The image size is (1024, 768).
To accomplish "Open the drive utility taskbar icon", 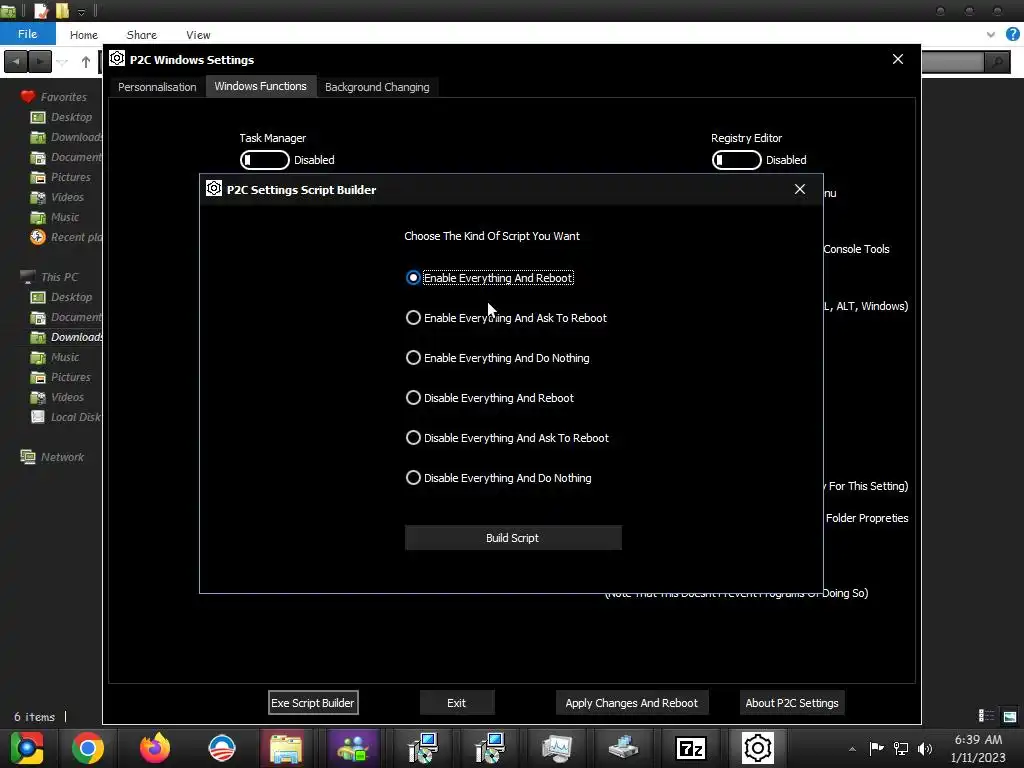I will point(624,748).
